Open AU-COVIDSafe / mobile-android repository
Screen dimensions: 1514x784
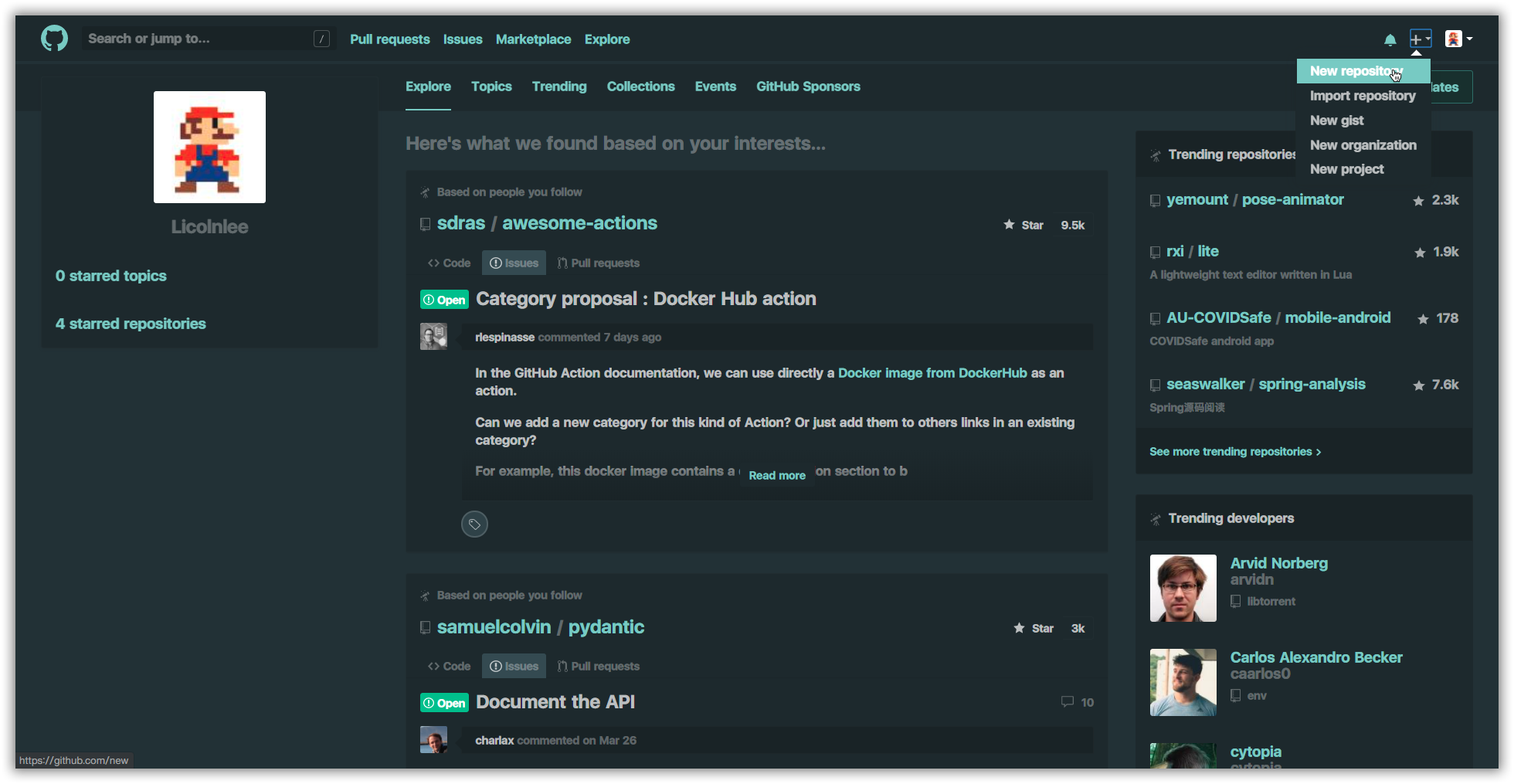(1278, 318)
